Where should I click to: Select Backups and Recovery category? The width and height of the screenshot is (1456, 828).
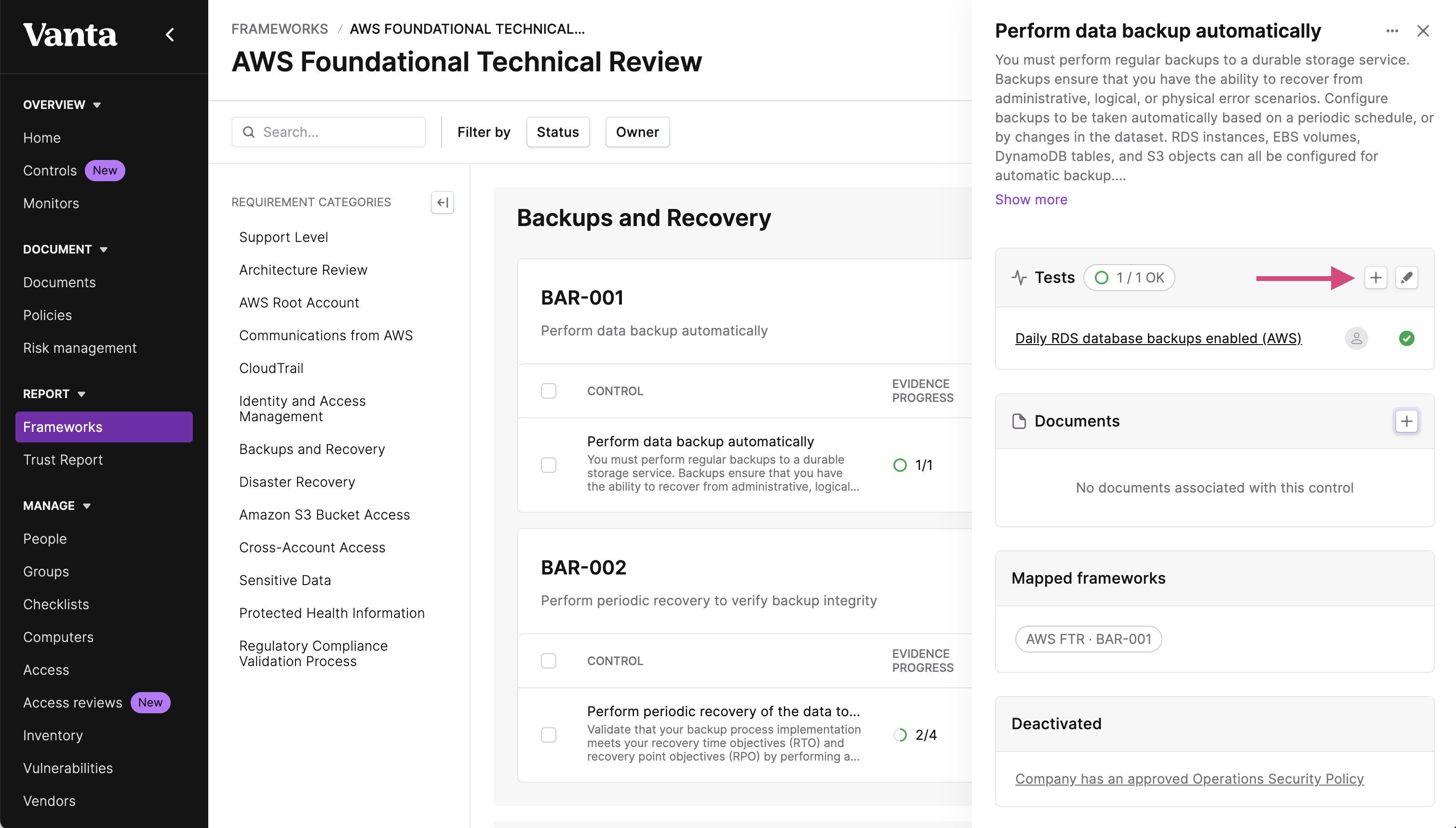point(311,449)
